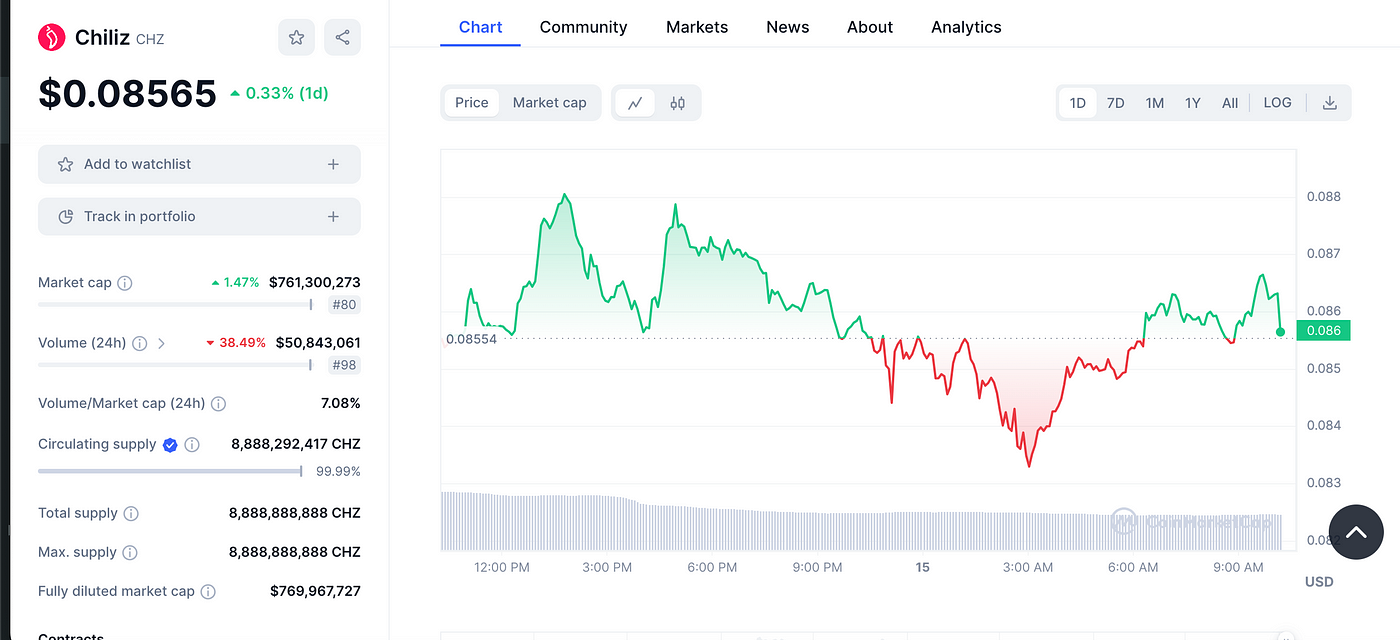The width and height of the screenshot is (1400, 640).
Task: Click plus icon on Track in portfolio
Action: 333,216
